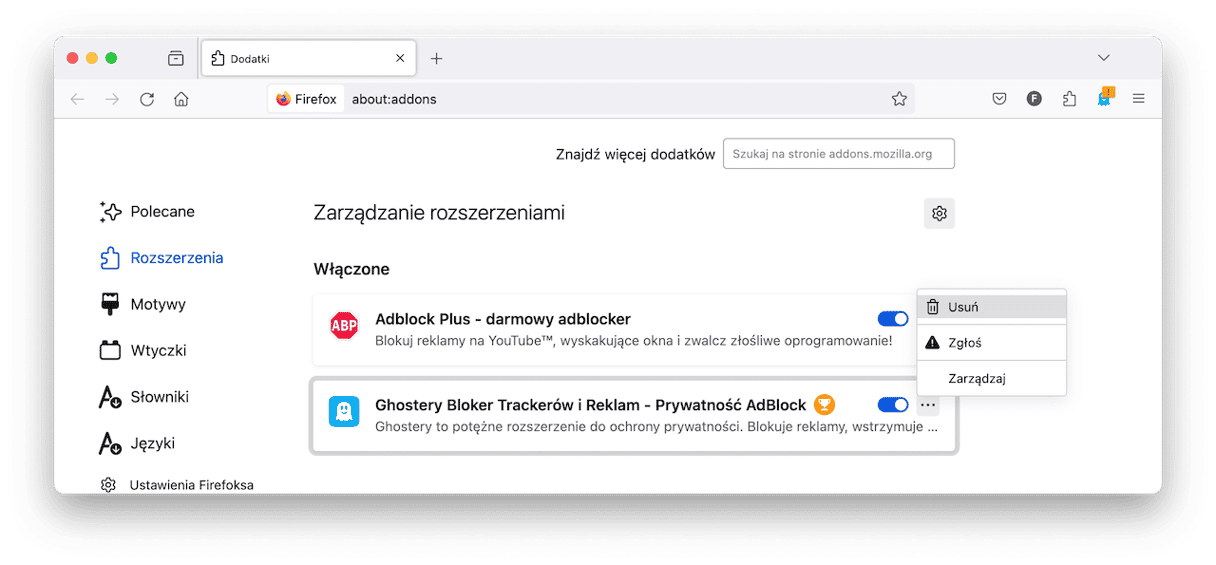Select the Dodatki browser tab
1216x565 pixels.
[x=309, y=59]
